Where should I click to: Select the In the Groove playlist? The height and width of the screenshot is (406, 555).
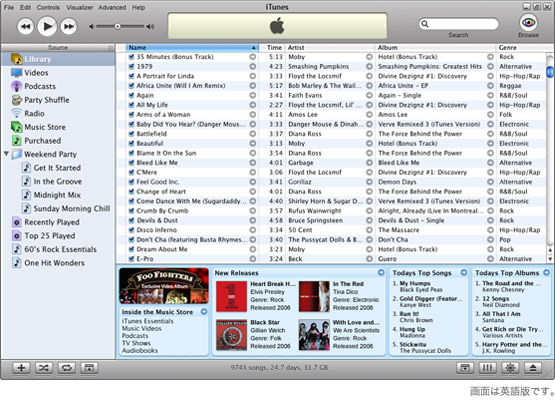coord(58,181)
